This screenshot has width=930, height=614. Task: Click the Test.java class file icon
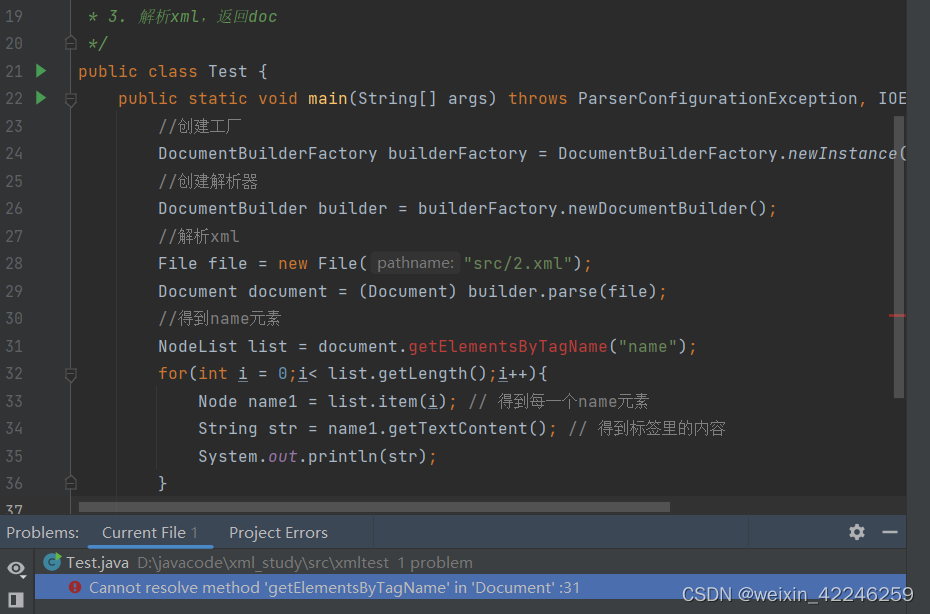coord(52,562)
